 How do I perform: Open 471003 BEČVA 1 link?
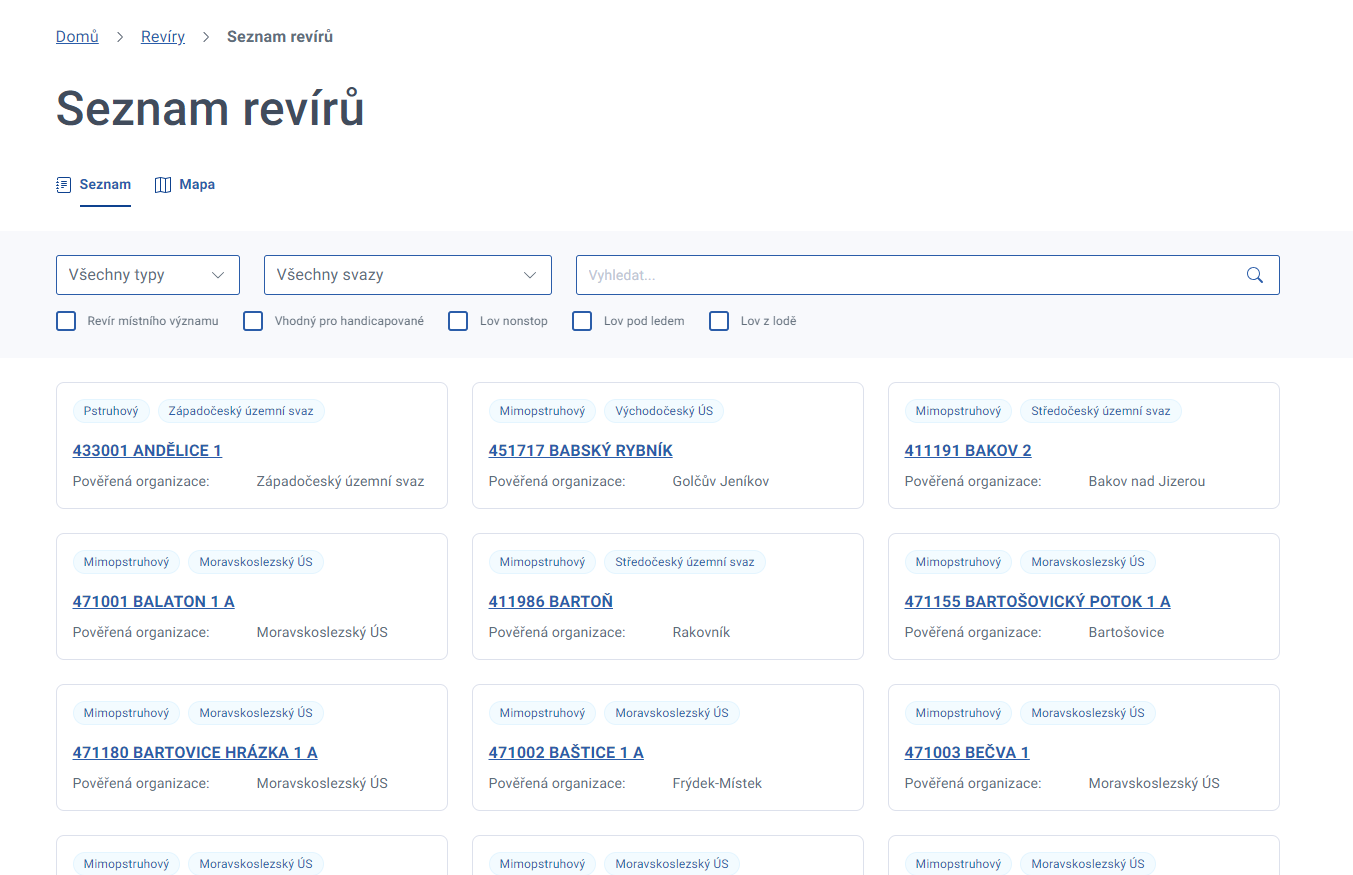tap(967, 753)
